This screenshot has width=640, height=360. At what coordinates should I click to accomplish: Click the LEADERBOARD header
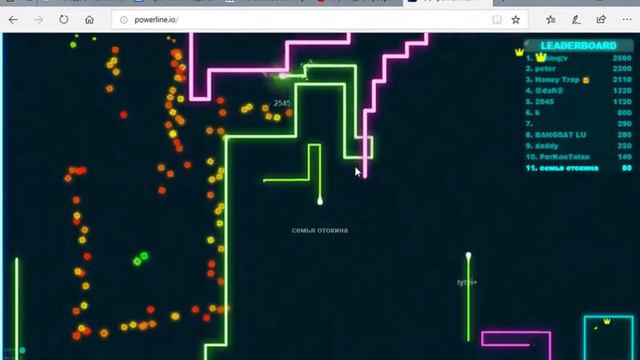(x=578, y=45)
